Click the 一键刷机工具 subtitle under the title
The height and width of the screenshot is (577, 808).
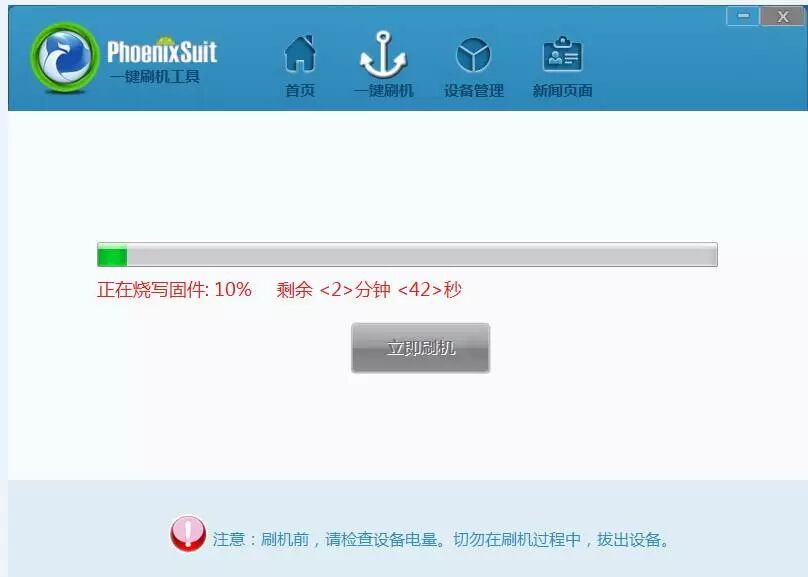pyautogui.click(x=154, y=77)
